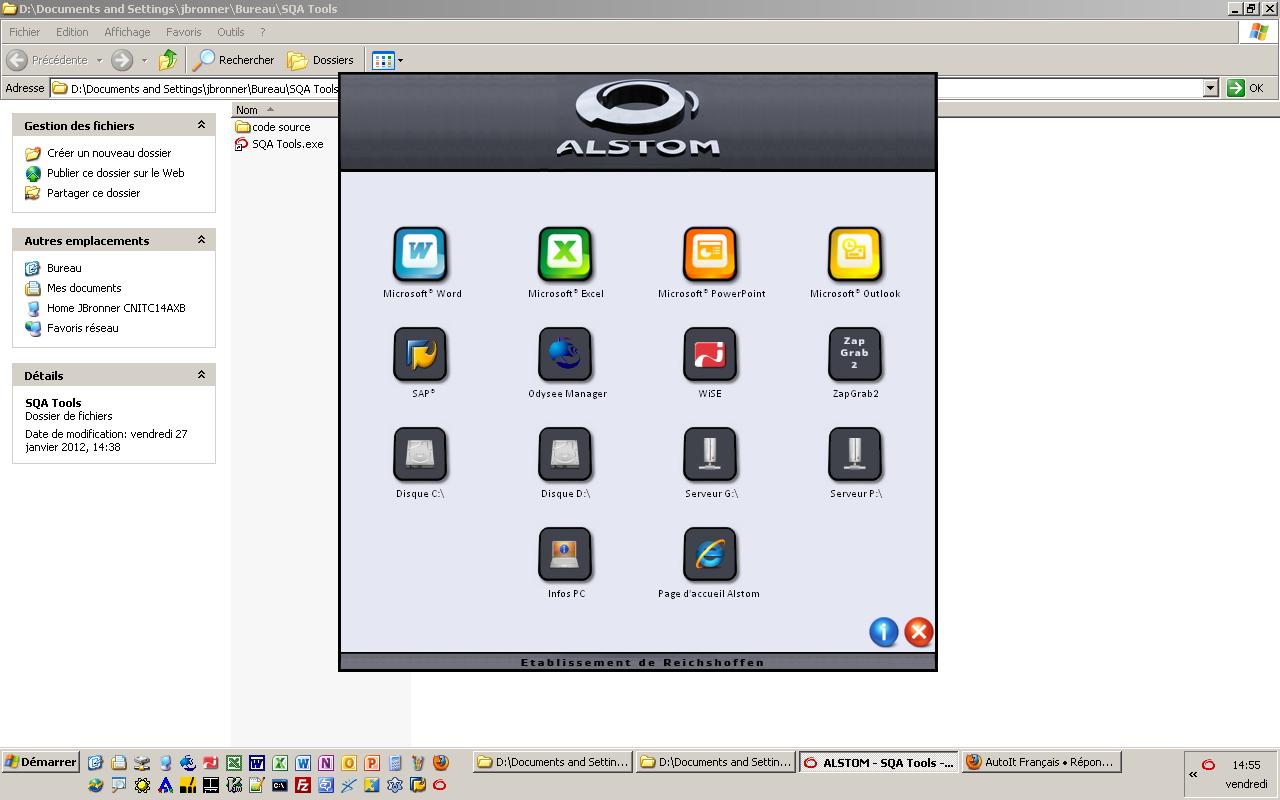1280x800 pixels.
Task: Click Publier ce dossier sur le Web
Action: point(116,173)
